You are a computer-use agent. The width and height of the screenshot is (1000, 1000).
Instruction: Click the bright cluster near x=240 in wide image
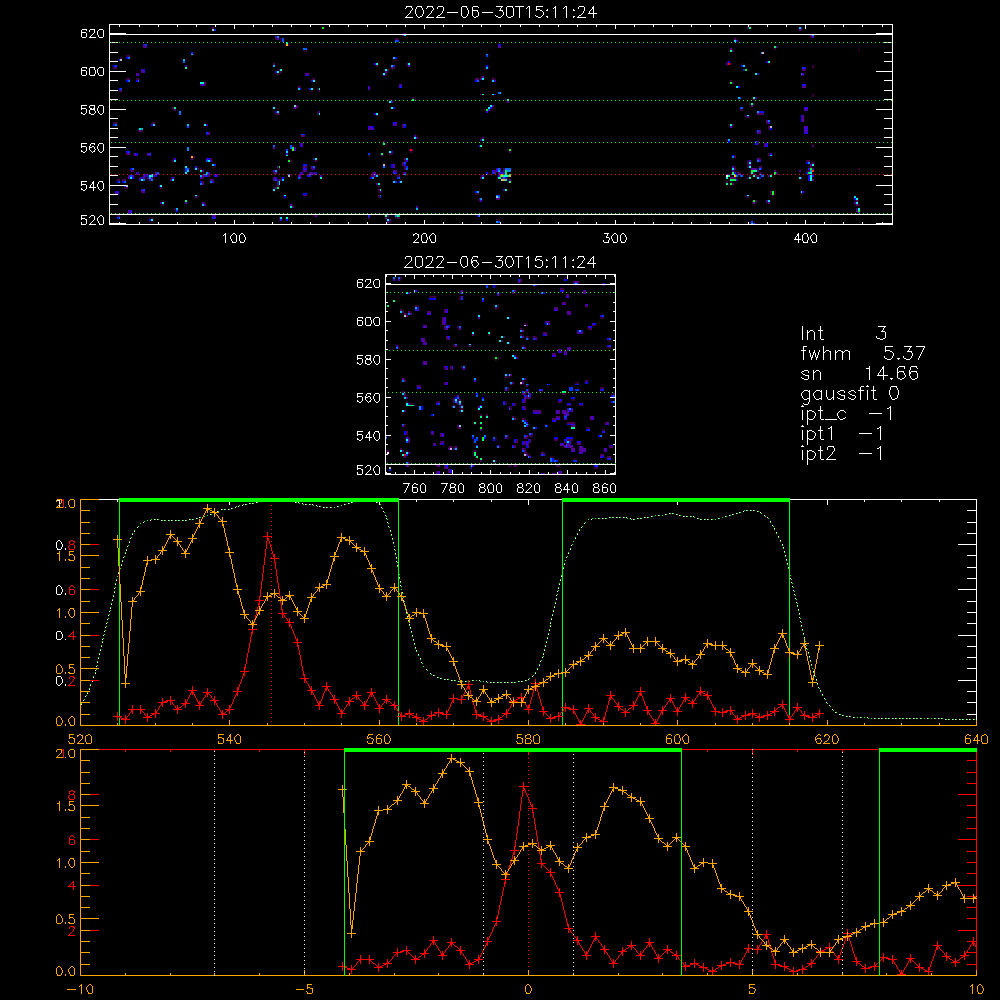tap(503, 174)
